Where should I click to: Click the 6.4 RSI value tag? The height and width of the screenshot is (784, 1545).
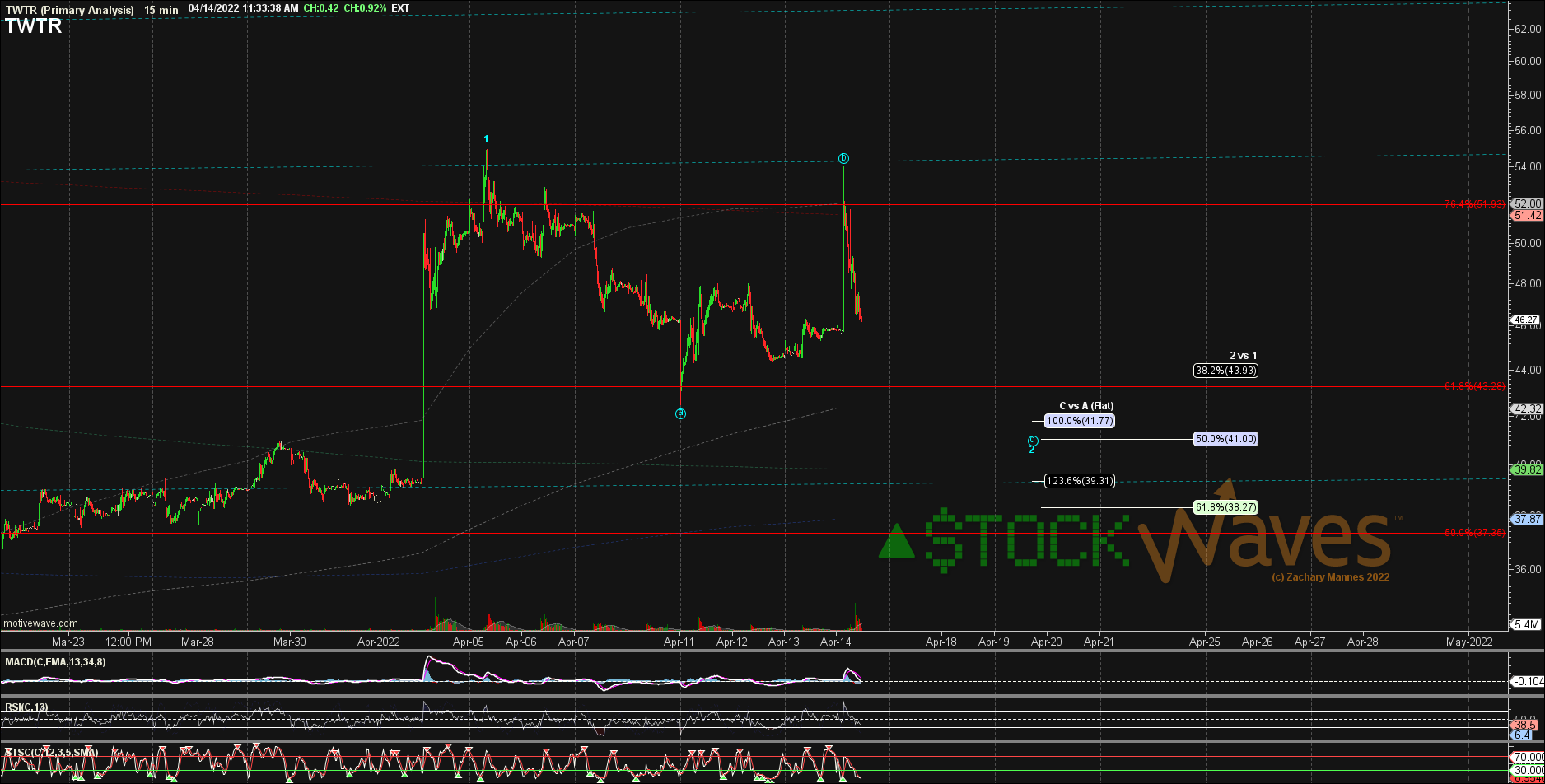(1522, 735)
